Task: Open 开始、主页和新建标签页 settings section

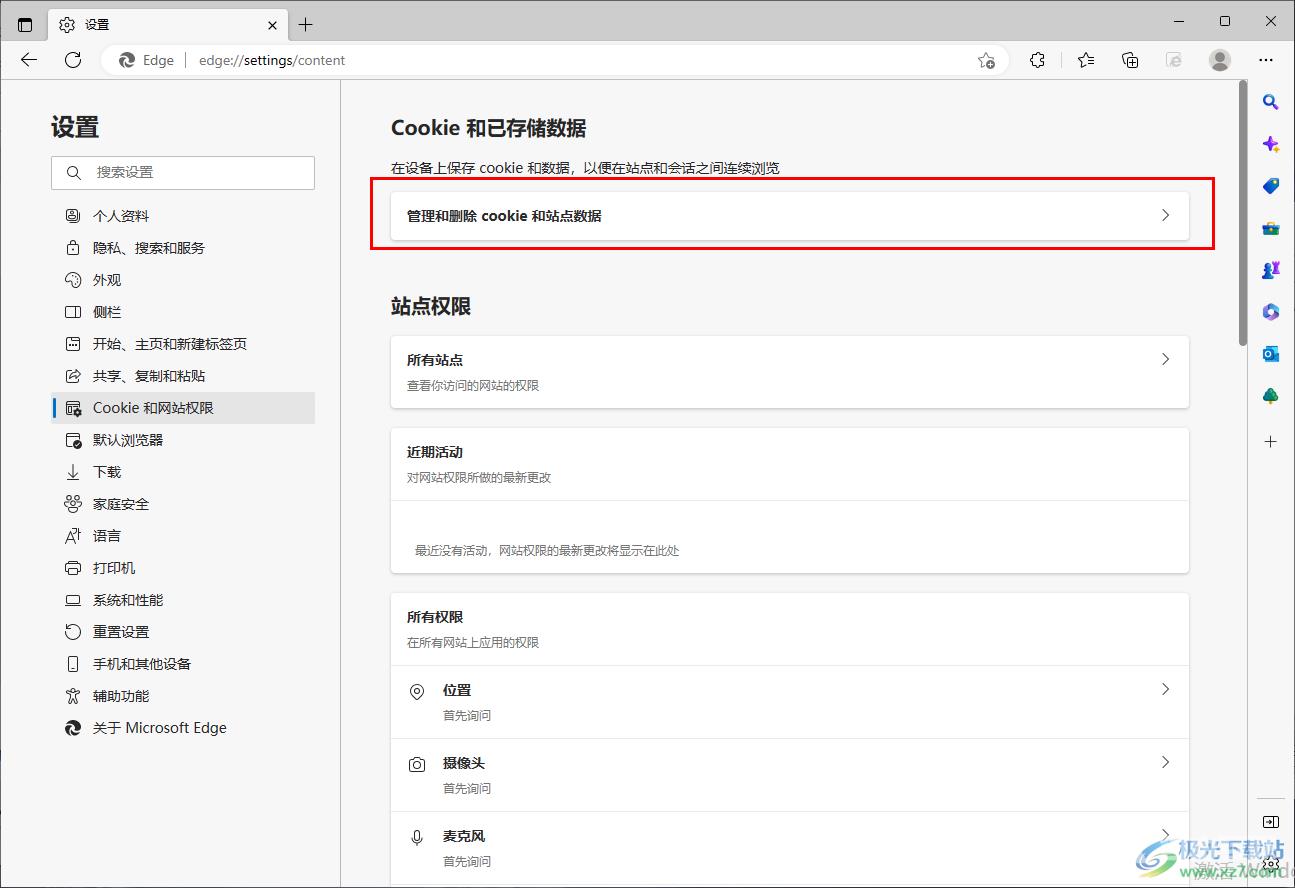Action: [x=183, y=344]
